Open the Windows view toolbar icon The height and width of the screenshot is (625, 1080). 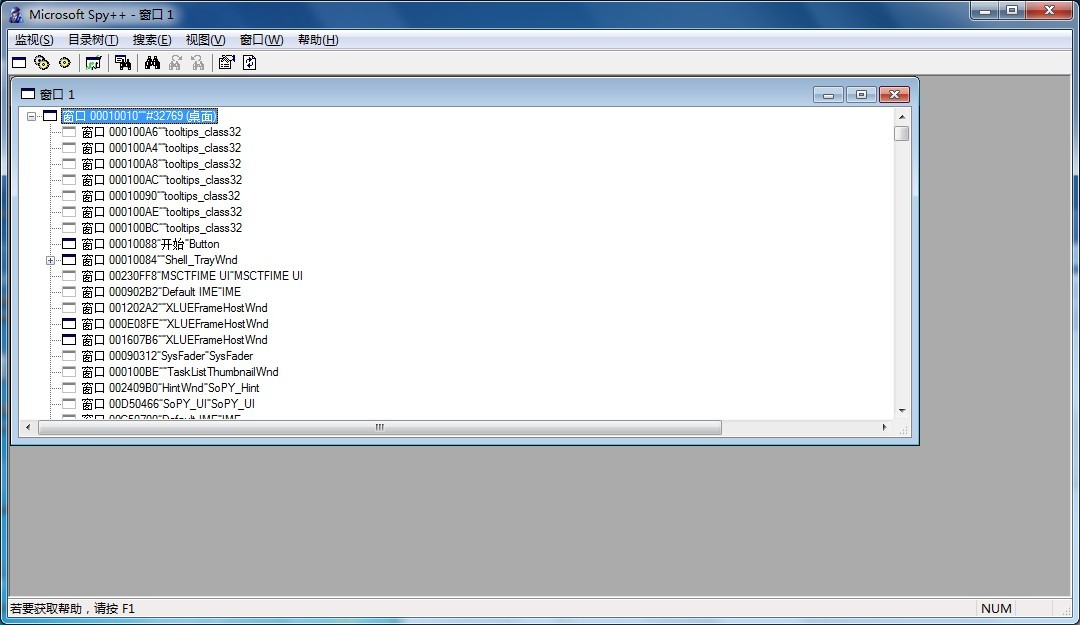tap(19, 63)
